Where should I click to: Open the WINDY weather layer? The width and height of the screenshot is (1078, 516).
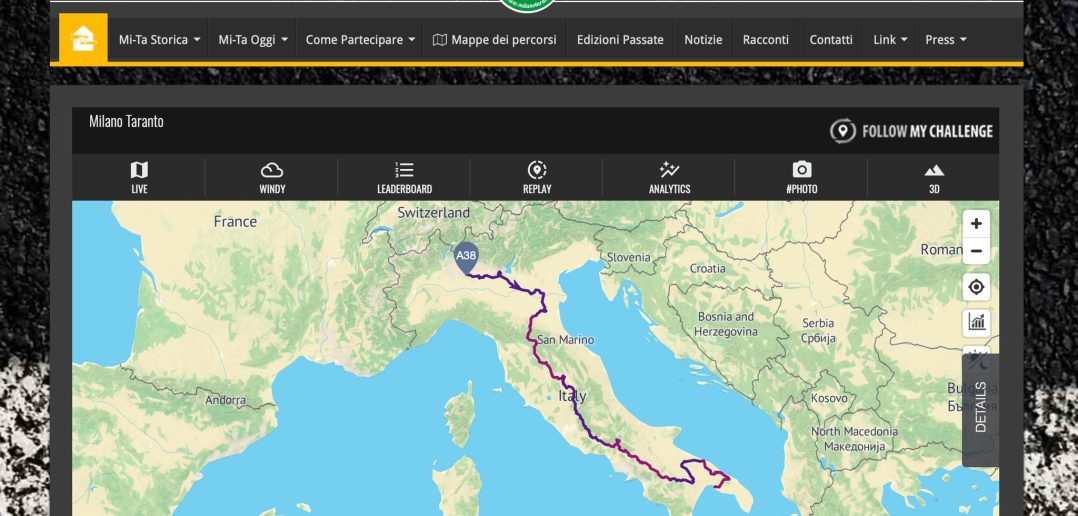[272, 177]
